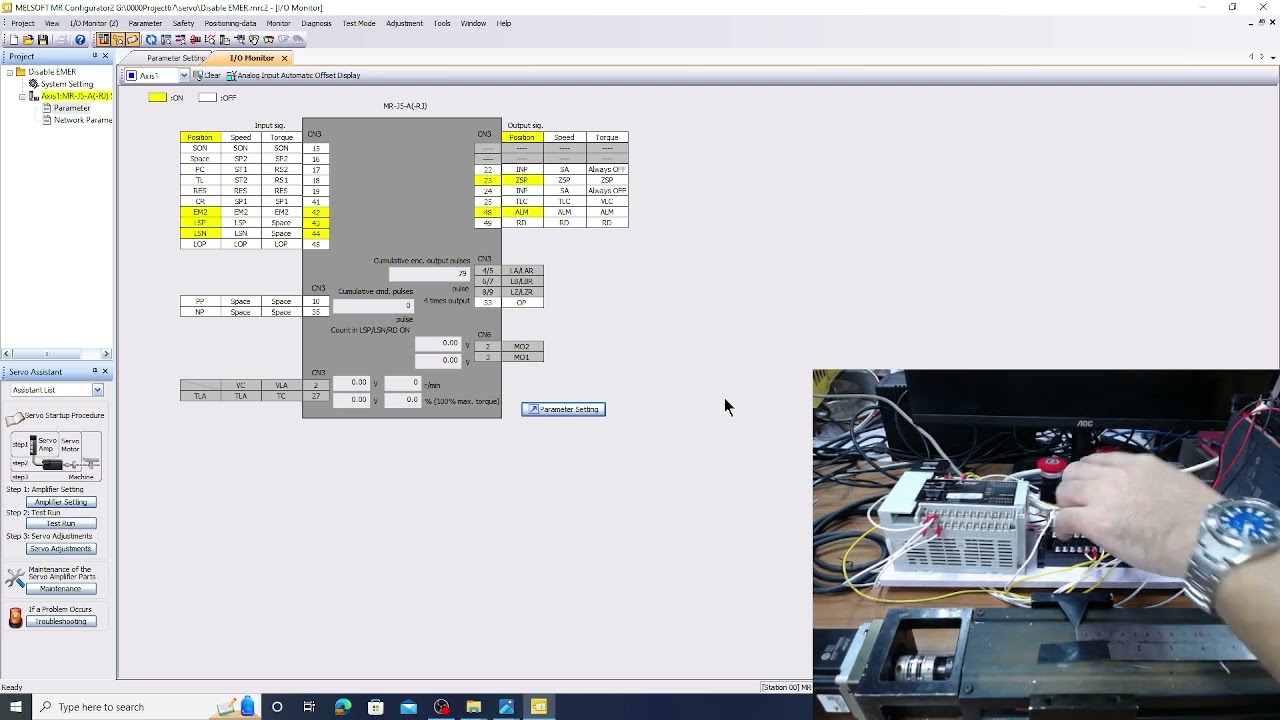The height and width of the screenshot is (720, 1280).
Task: Click the New project toolbar icon
Action: [14, 40]
